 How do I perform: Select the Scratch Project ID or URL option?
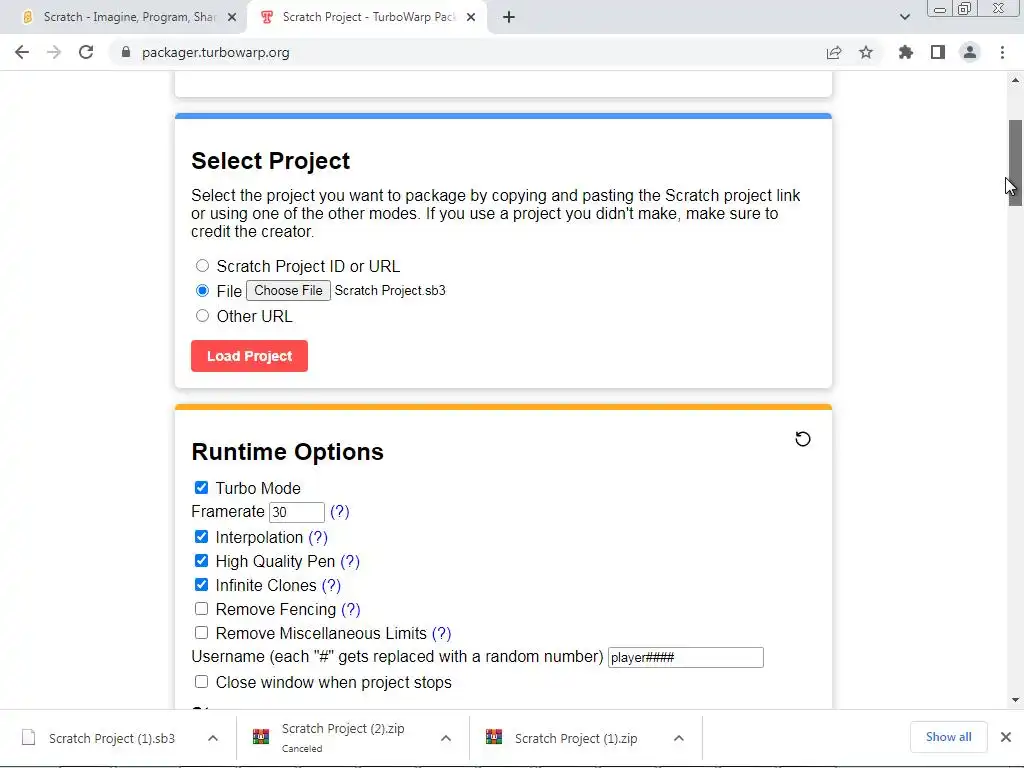(x=202, y=266)
